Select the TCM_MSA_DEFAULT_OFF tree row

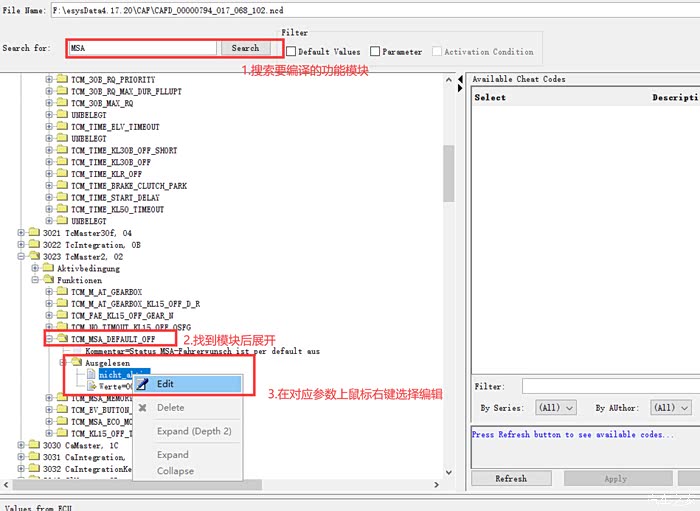(113, 339)
